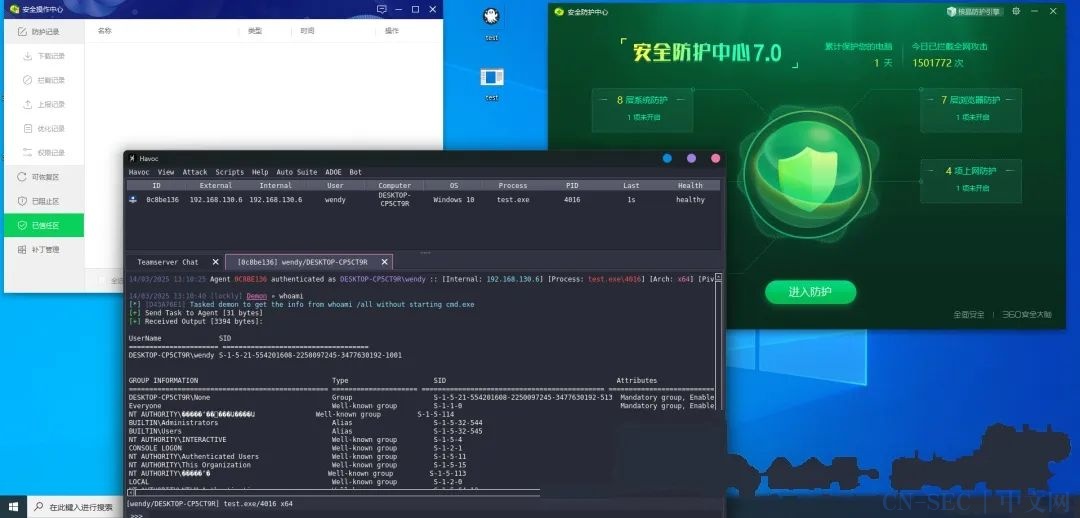Click the Havoc command input line

pyautogui.click(x=424, y=514)
